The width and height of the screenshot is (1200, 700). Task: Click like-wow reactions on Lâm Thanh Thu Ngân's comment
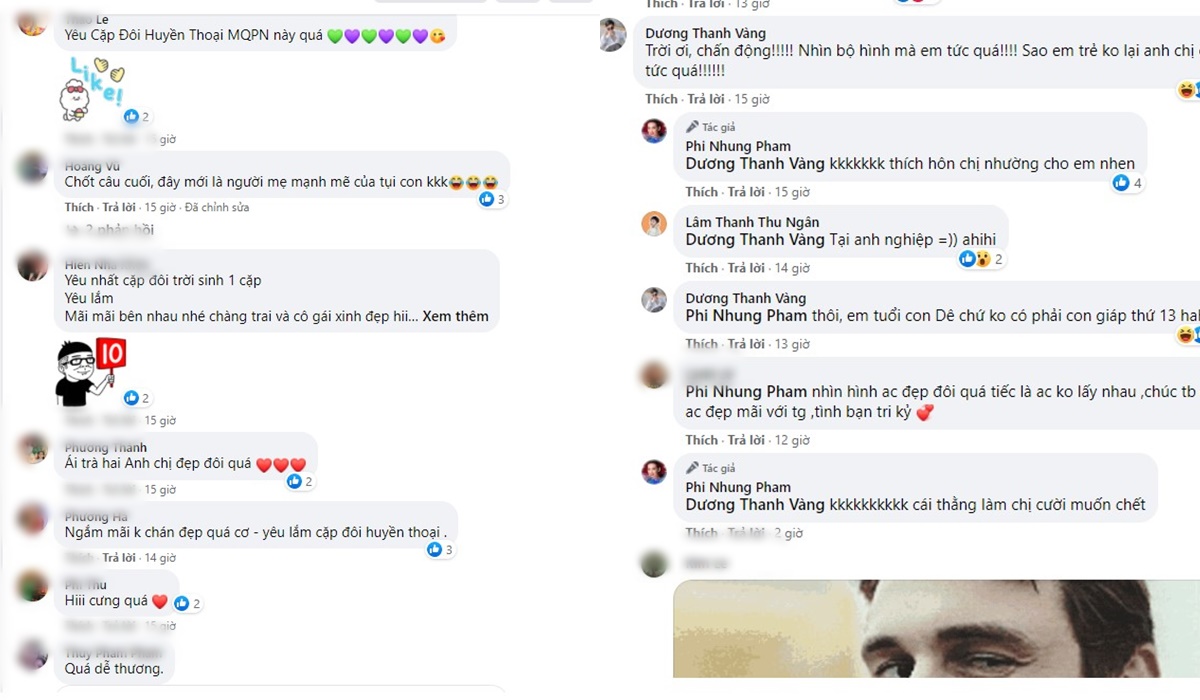(981, 259)
